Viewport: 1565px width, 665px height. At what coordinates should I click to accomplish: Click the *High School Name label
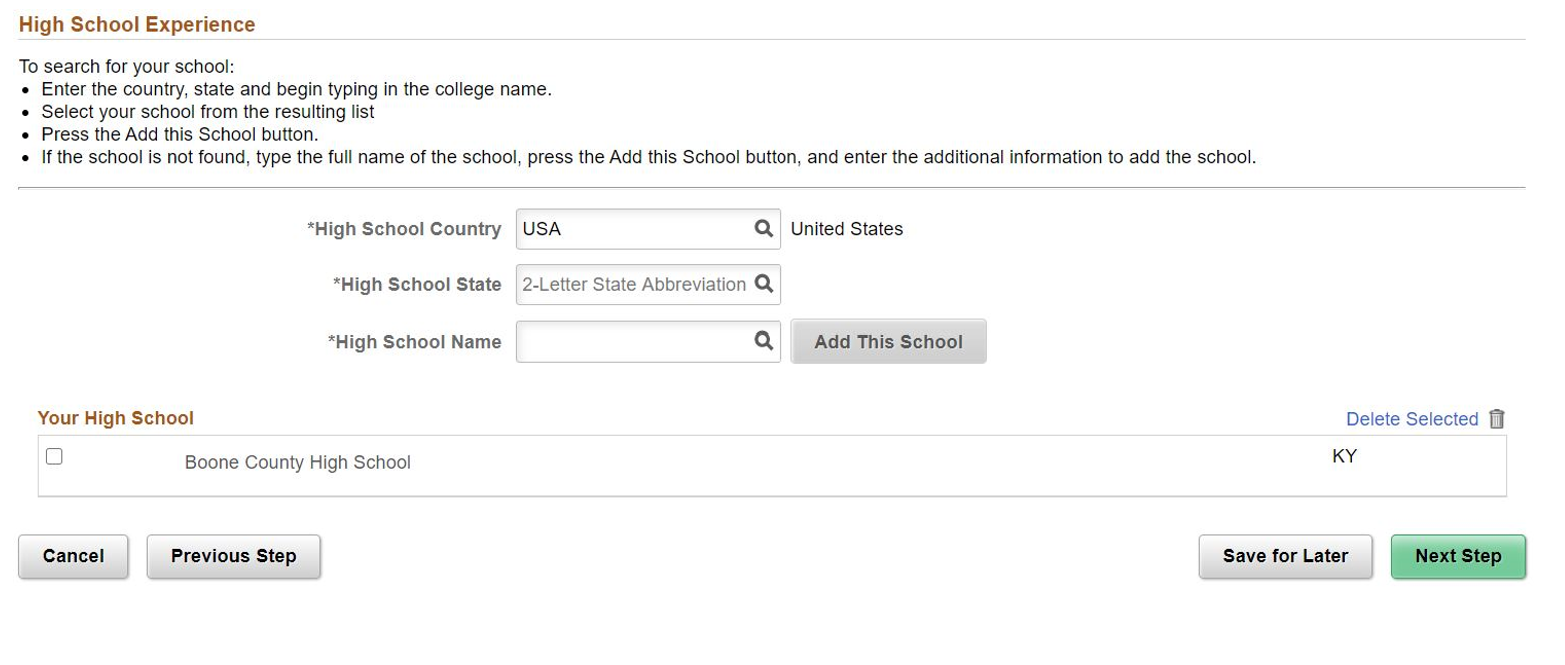coord(414,342)
